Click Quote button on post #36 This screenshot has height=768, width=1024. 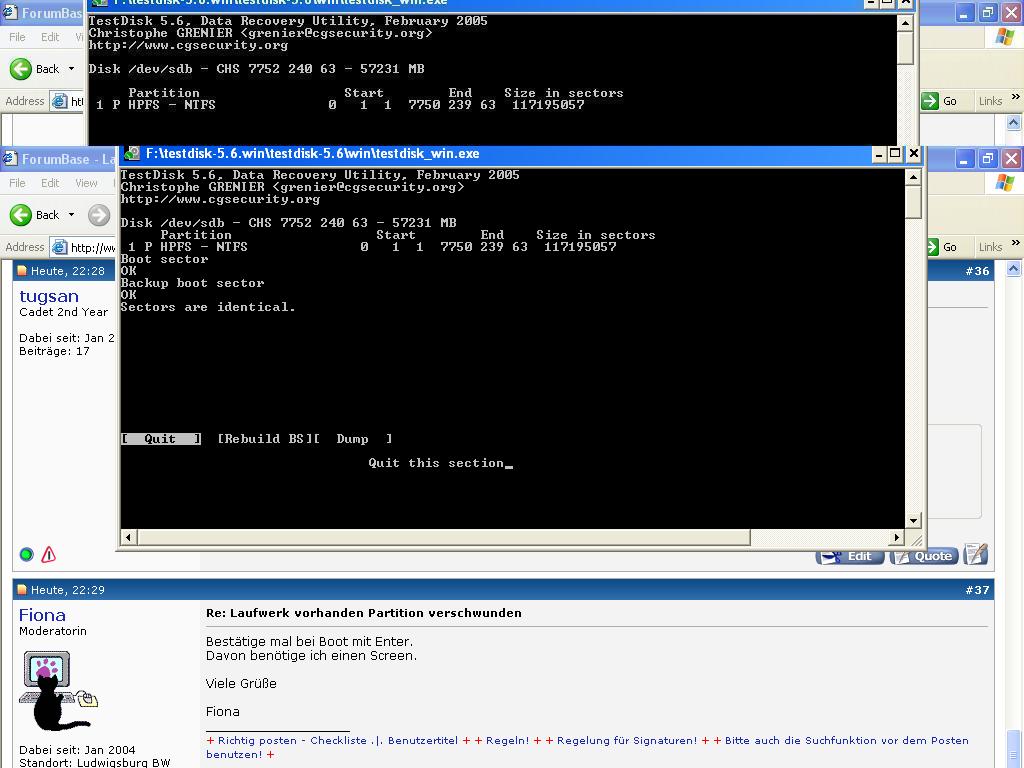924,556
